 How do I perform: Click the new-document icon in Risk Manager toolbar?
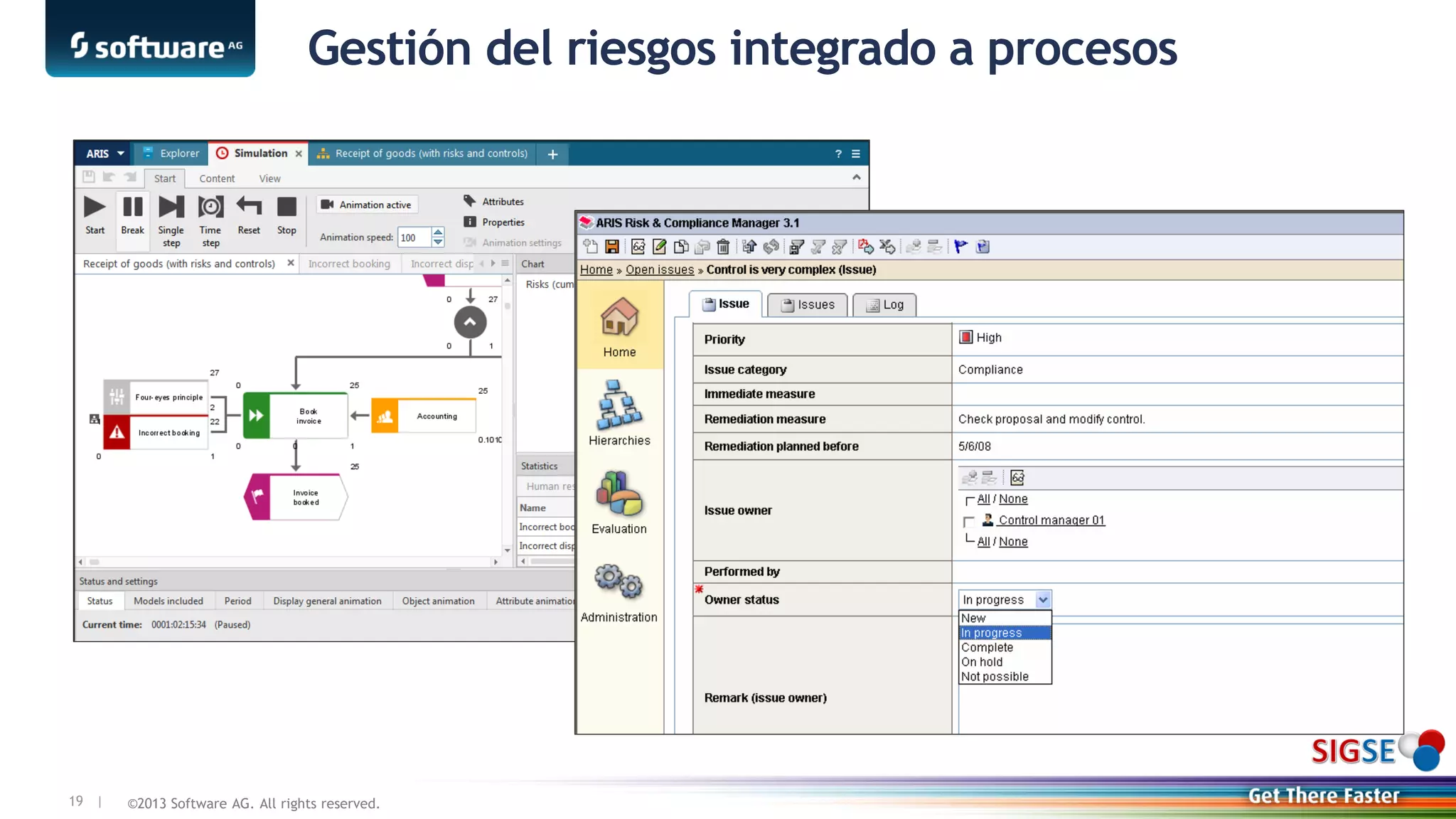(590, 247)
